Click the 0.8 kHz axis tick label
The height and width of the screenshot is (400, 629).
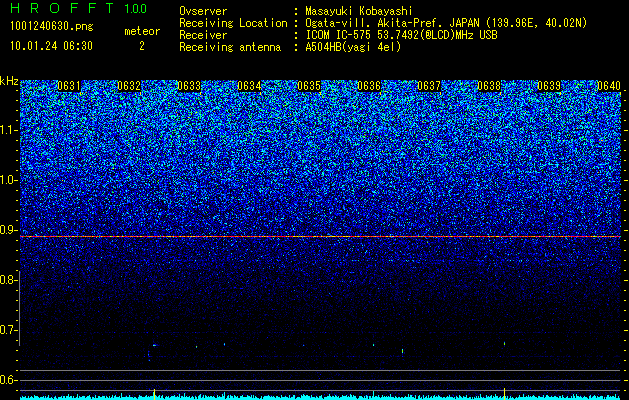coord(9,280)
